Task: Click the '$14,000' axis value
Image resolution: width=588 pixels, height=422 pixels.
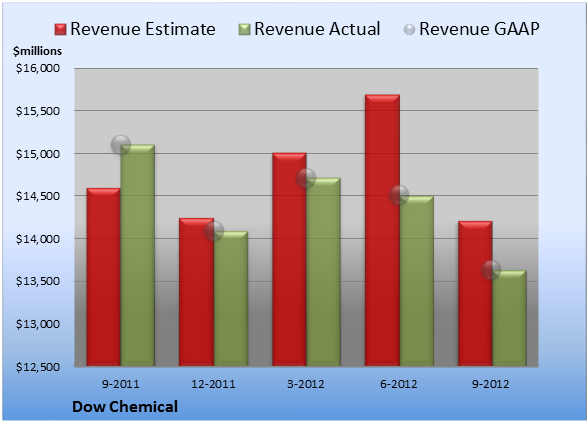Action: click(38, 239)
